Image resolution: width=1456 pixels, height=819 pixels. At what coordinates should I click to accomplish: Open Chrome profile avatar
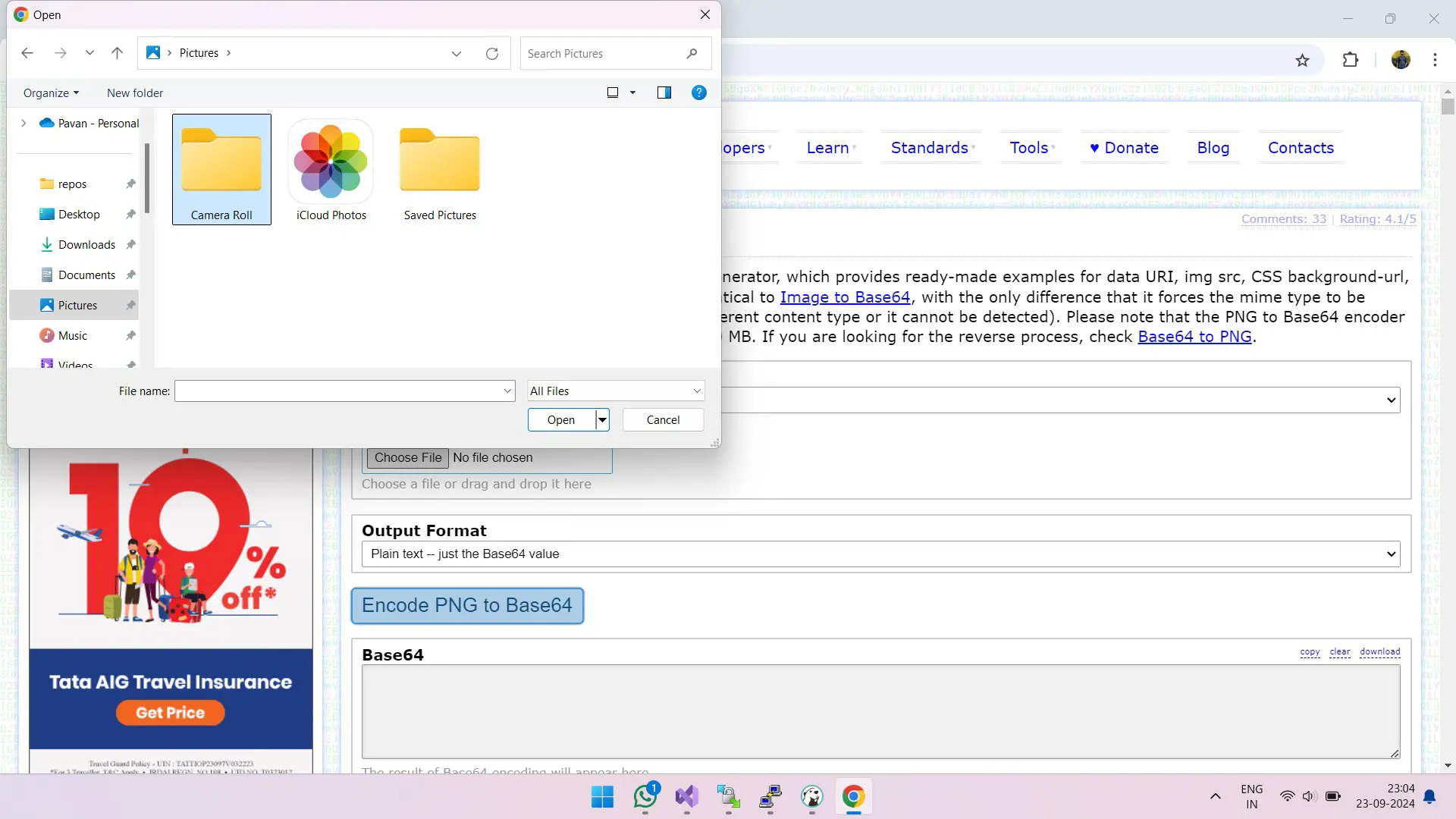1401,60
